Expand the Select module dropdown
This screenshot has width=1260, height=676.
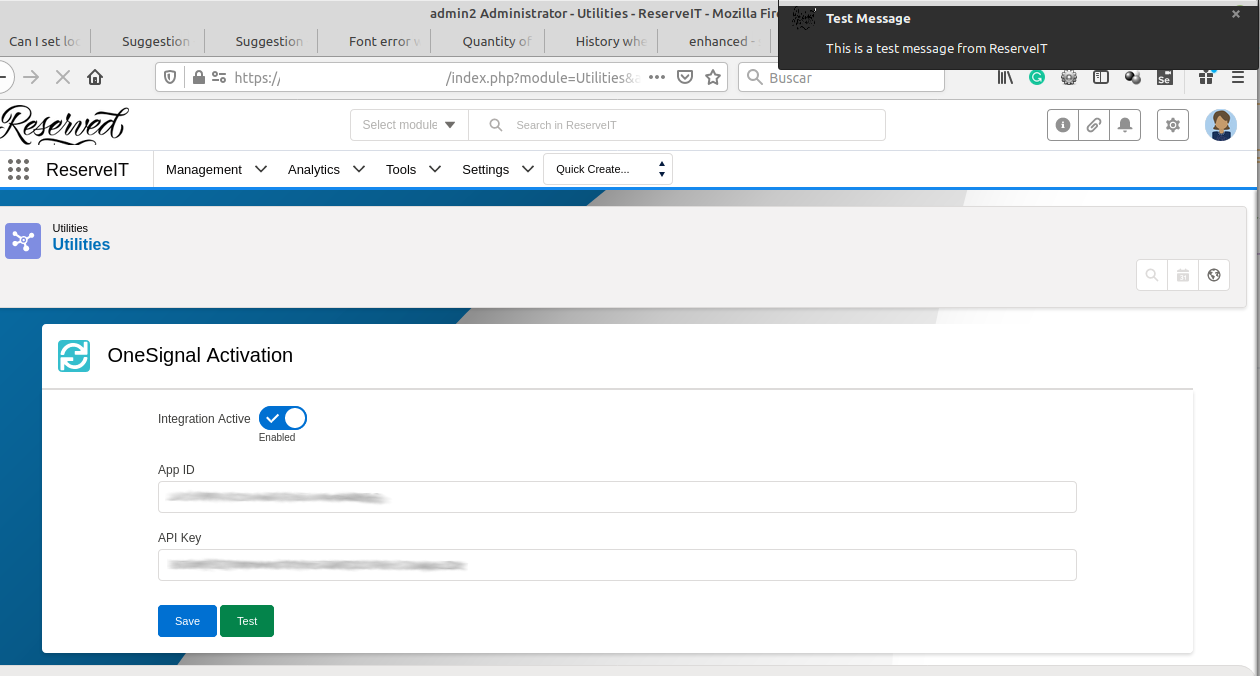pos(409,125)
